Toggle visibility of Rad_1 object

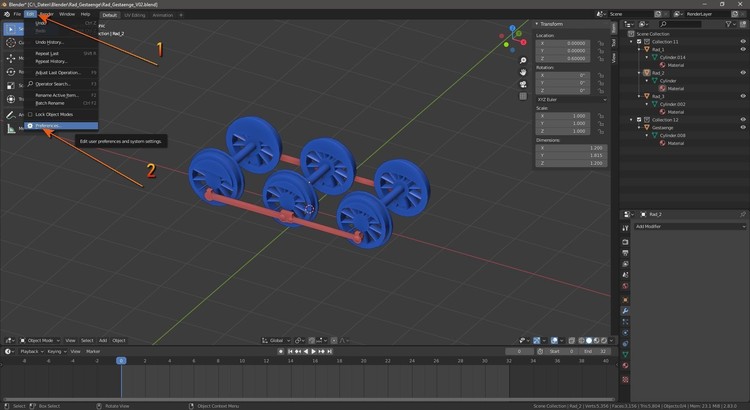coord(742,50)
